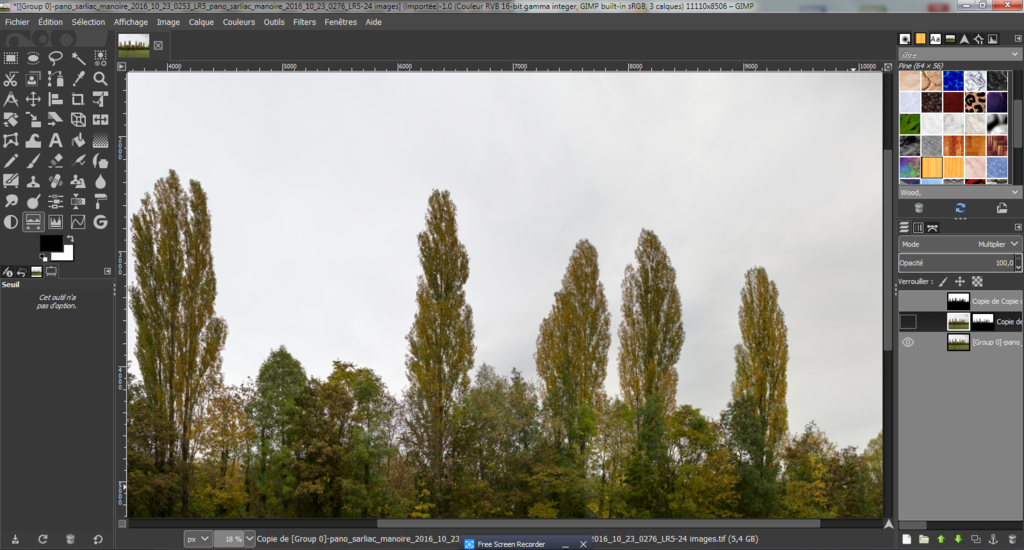Open patterns dock configuration menu
The height and width of the screenshot is (550, 1024).
click(1017, 39)
